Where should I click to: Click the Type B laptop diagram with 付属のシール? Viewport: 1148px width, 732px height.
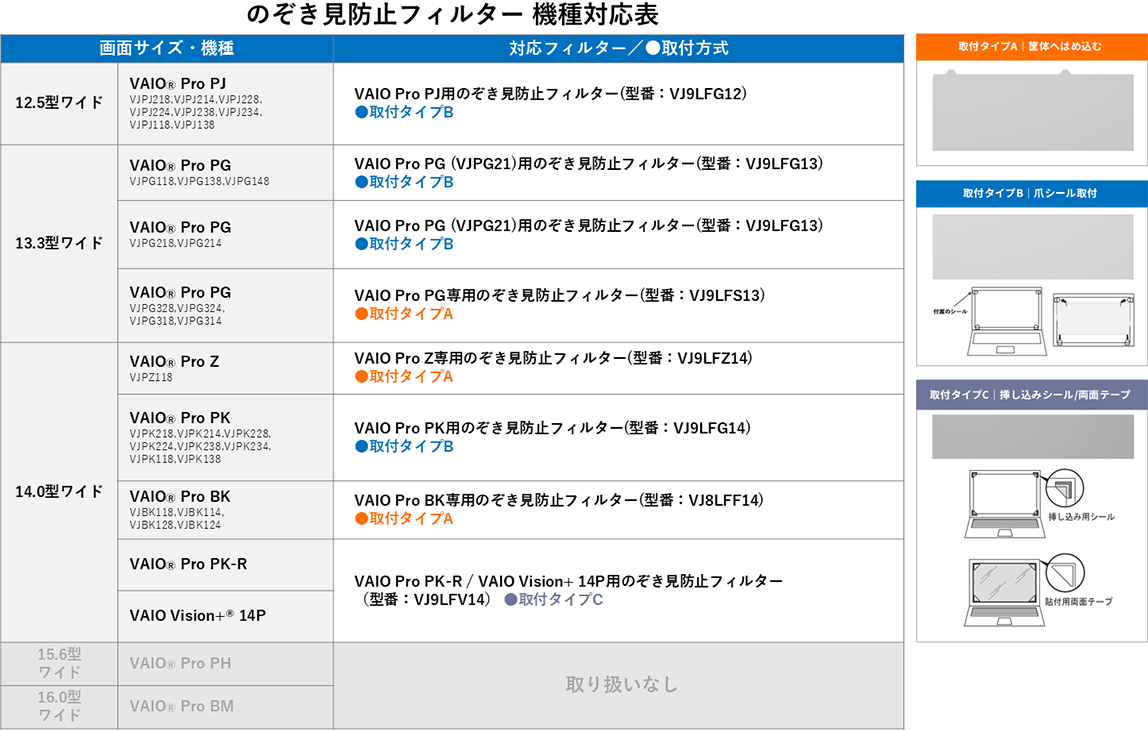coord(1005,321)
